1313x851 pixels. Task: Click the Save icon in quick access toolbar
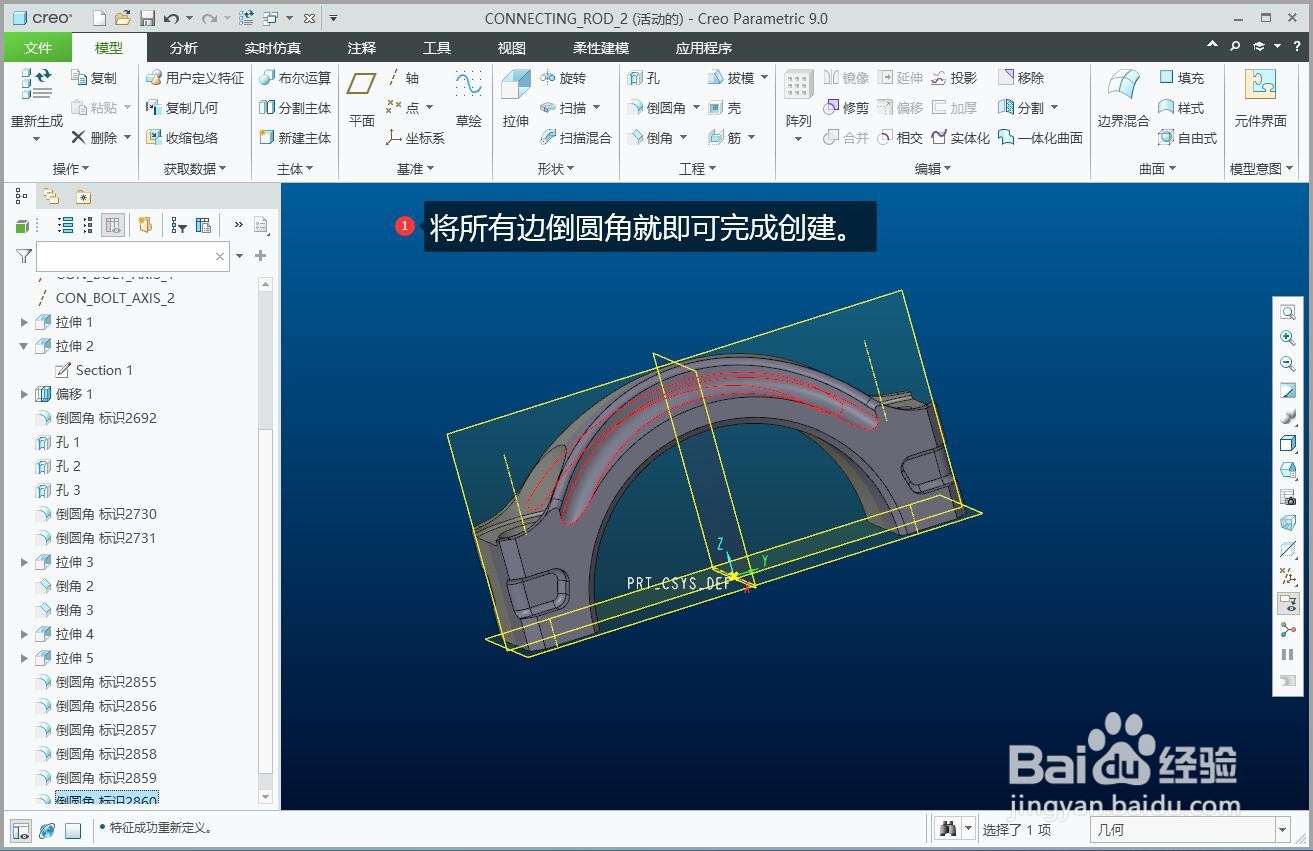[148, 18]
